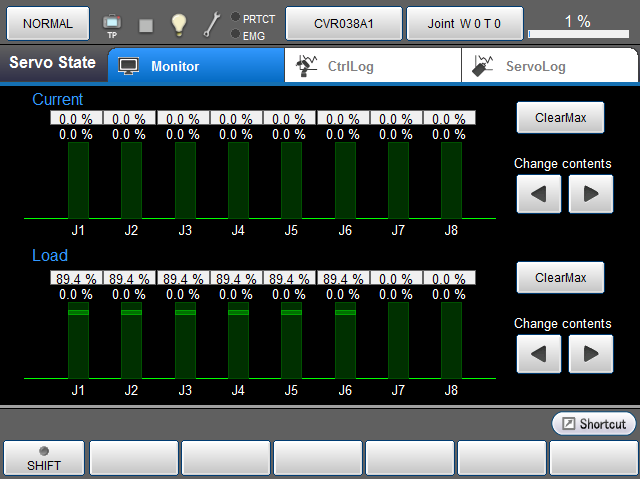Show previous contents for Current graph
640x479 pixels.
[x=539, y=194]
